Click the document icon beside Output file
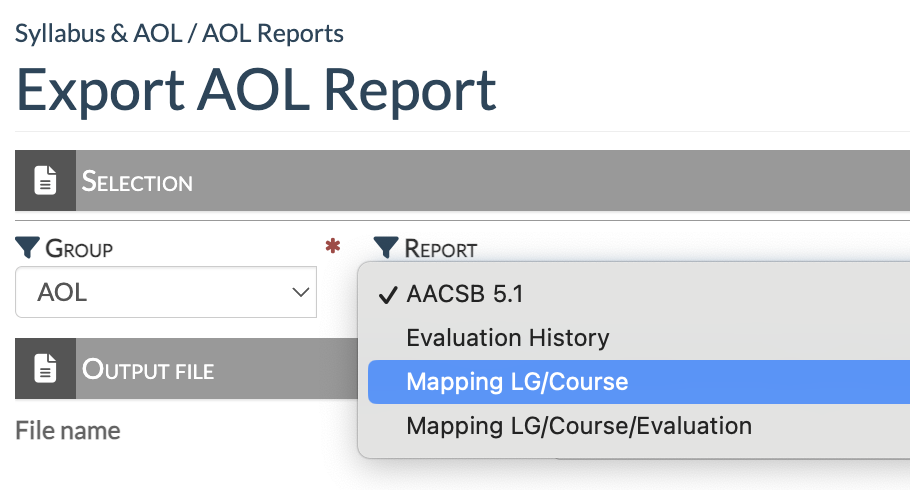This screenshot has width=910, height=490. point(45,369)
